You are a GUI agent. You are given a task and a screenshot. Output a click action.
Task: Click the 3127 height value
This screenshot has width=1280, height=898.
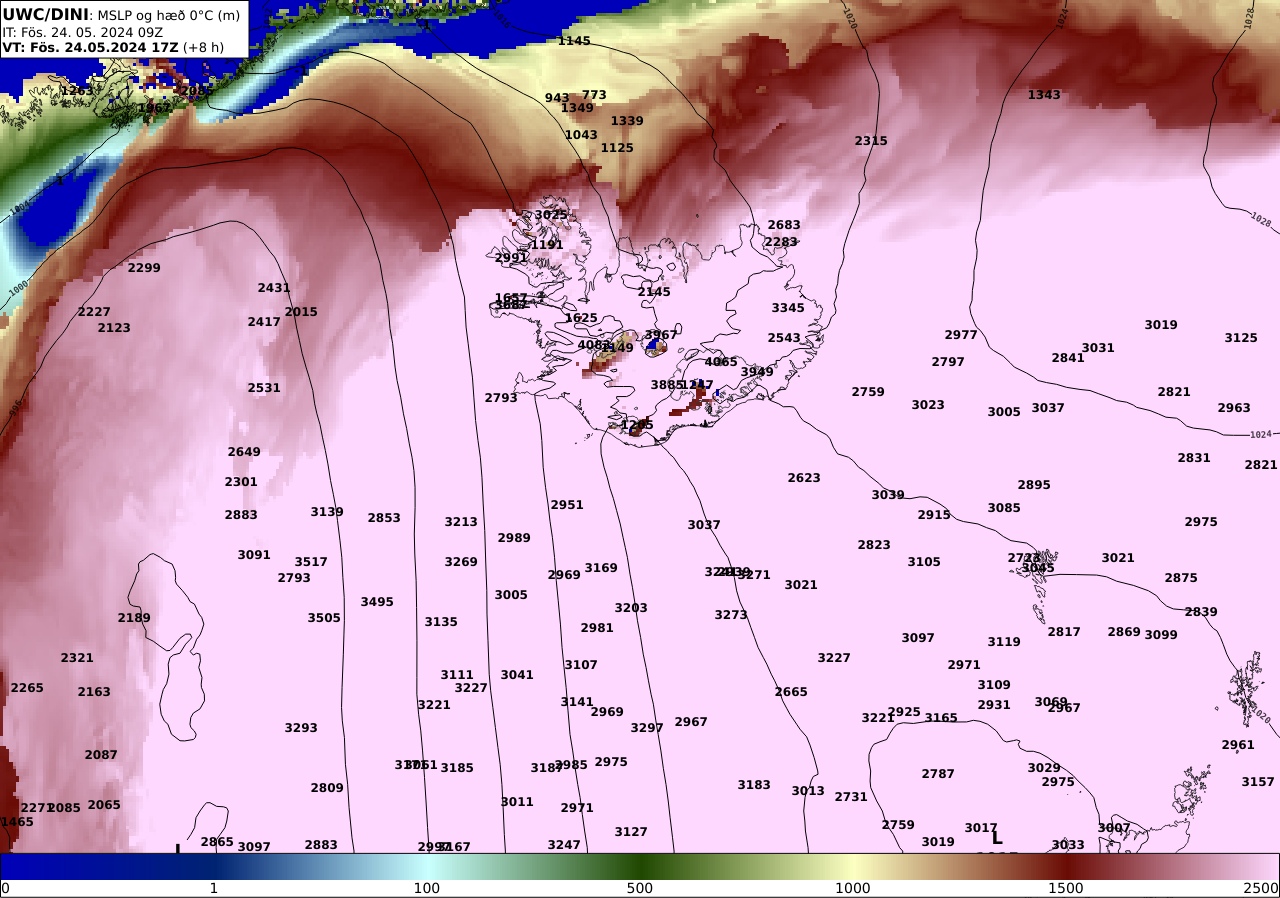pos(631,832)
